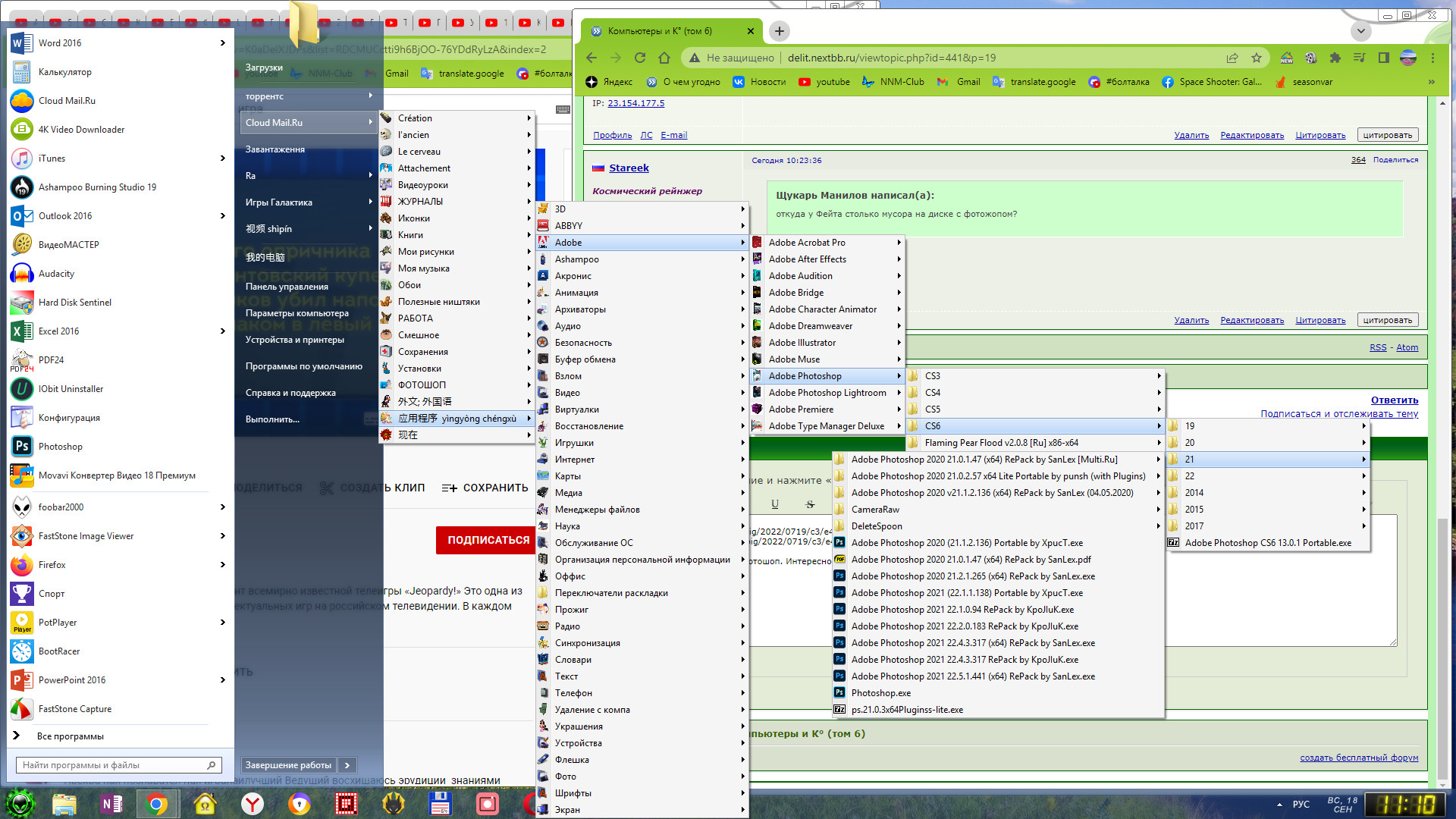Viewport: 1456px width, 819px height.
Task: Click Редактировать link on Stareek's post
Action: point(1252,320)
